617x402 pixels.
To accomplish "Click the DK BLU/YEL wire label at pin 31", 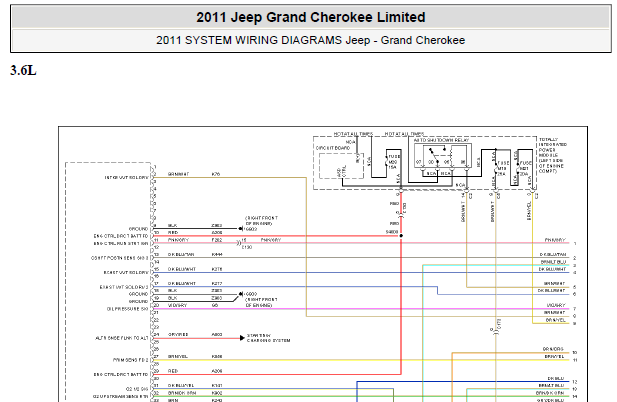I will point(181,385).
